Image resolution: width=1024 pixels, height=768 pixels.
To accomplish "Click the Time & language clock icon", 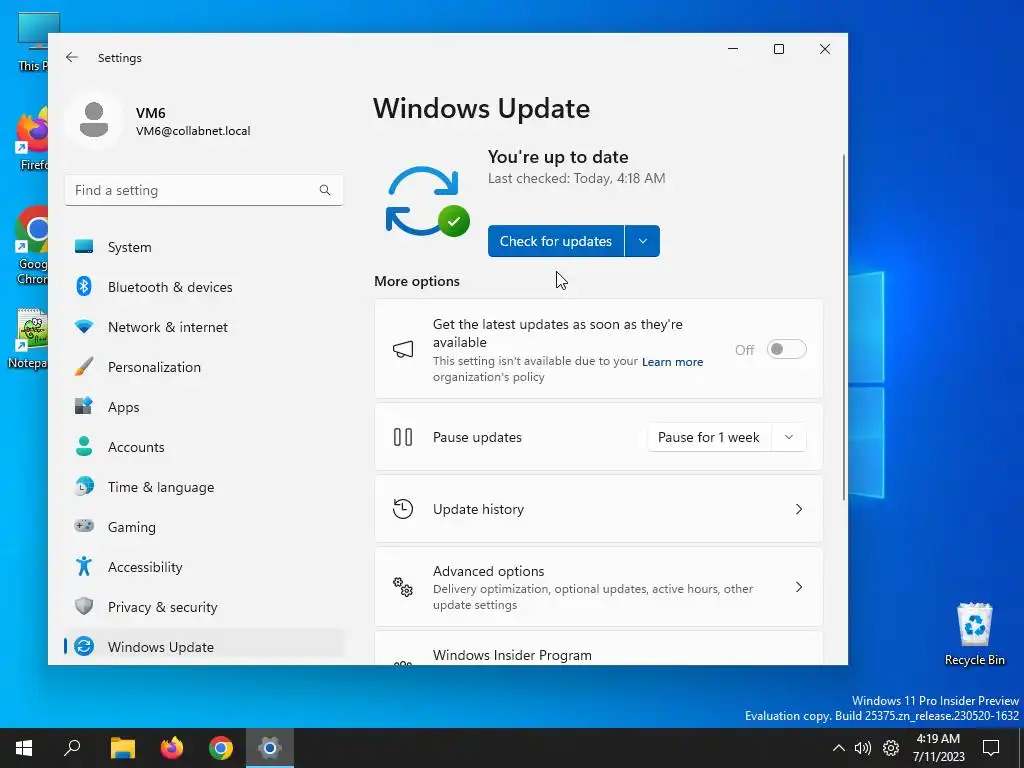I will pyautogui.click(x=84, y=487).
